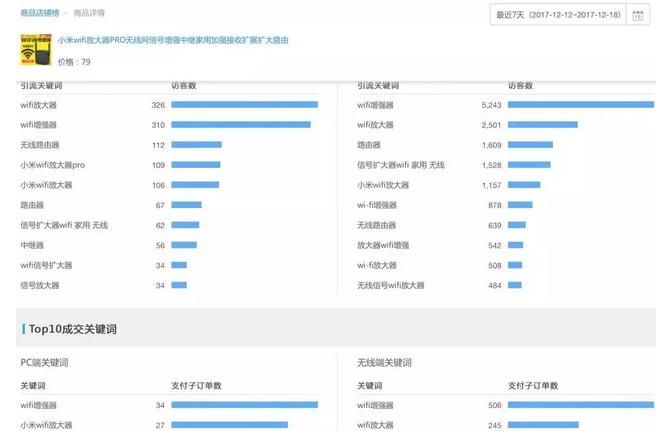Click the paid order count 506
The width and height of the screenshot is (672, 439).
(495, 405)
